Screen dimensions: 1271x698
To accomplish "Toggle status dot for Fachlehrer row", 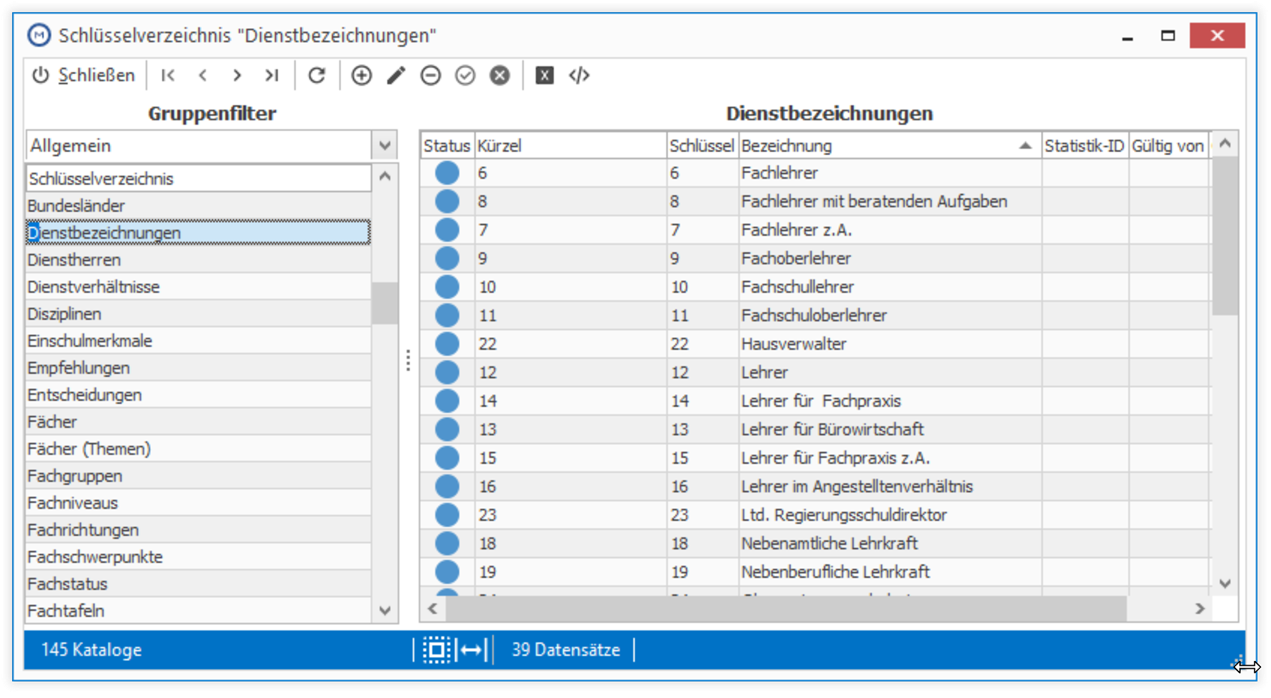I will pyautogui.click(x=447, y=173).
